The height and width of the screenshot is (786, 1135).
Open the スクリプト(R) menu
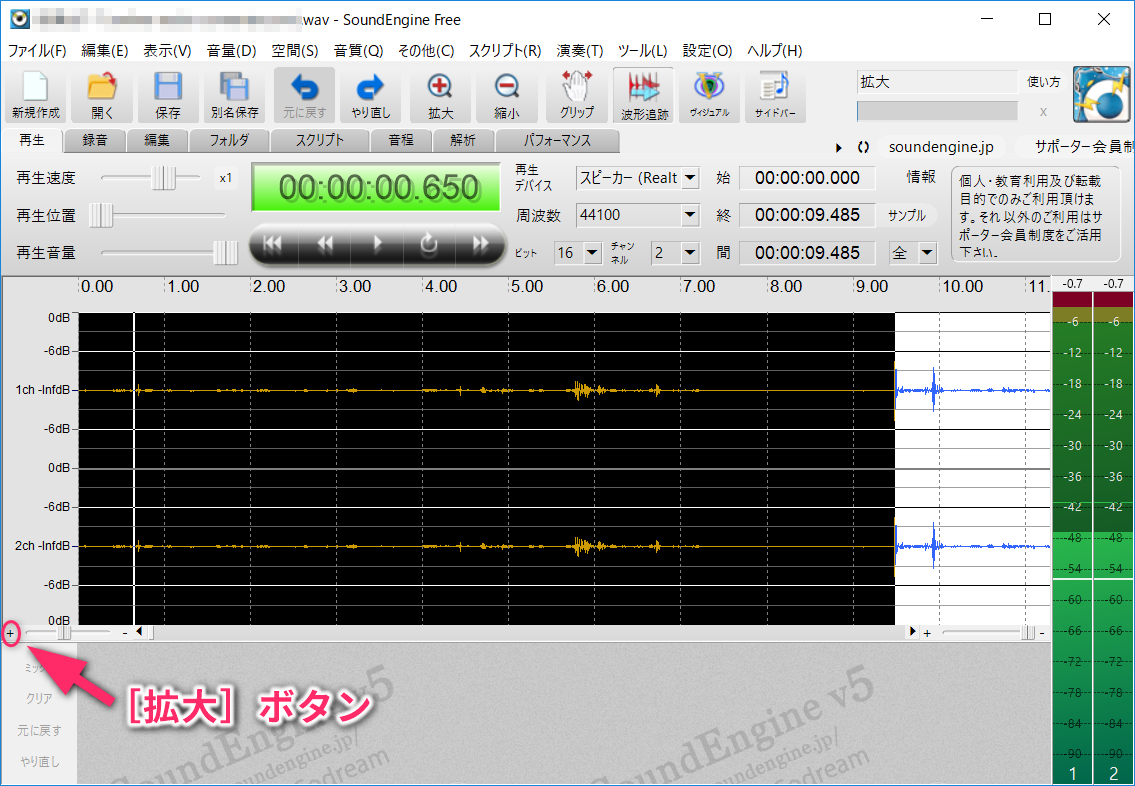(x=505, y=51)
